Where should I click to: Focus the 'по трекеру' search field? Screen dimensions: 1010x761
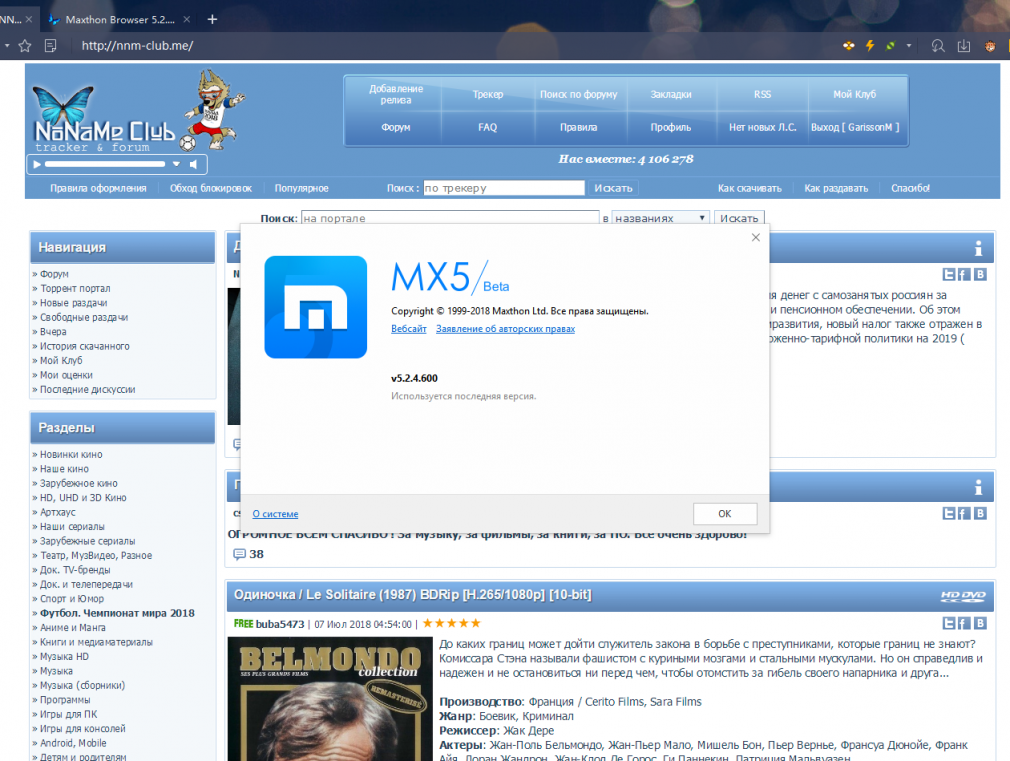pyautogui.click(x=504, y=188)
